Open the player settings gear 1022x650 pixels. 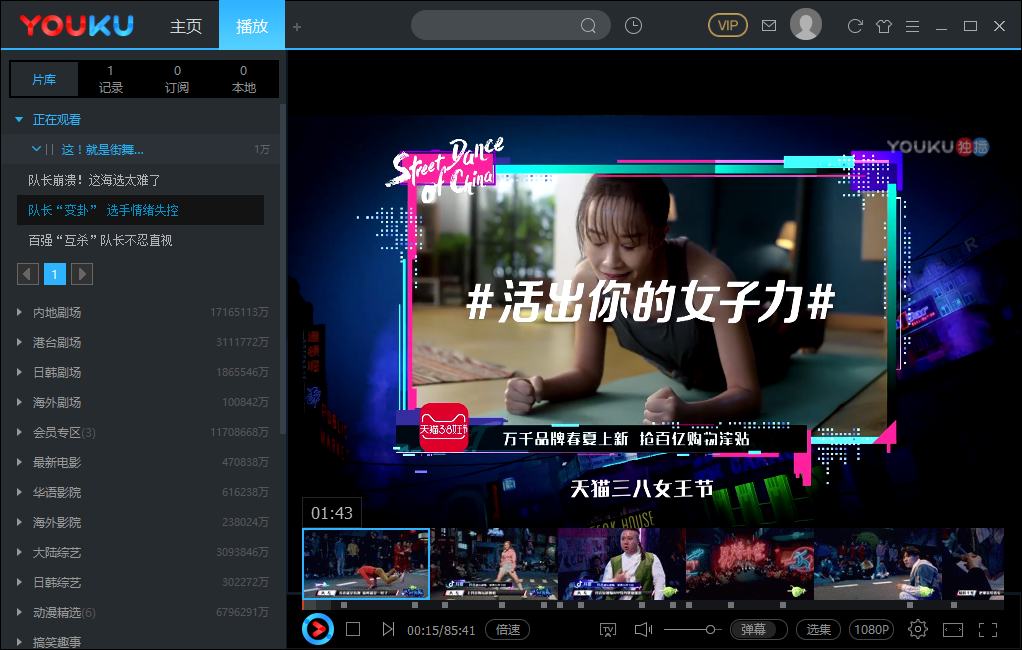coord(918,629)
